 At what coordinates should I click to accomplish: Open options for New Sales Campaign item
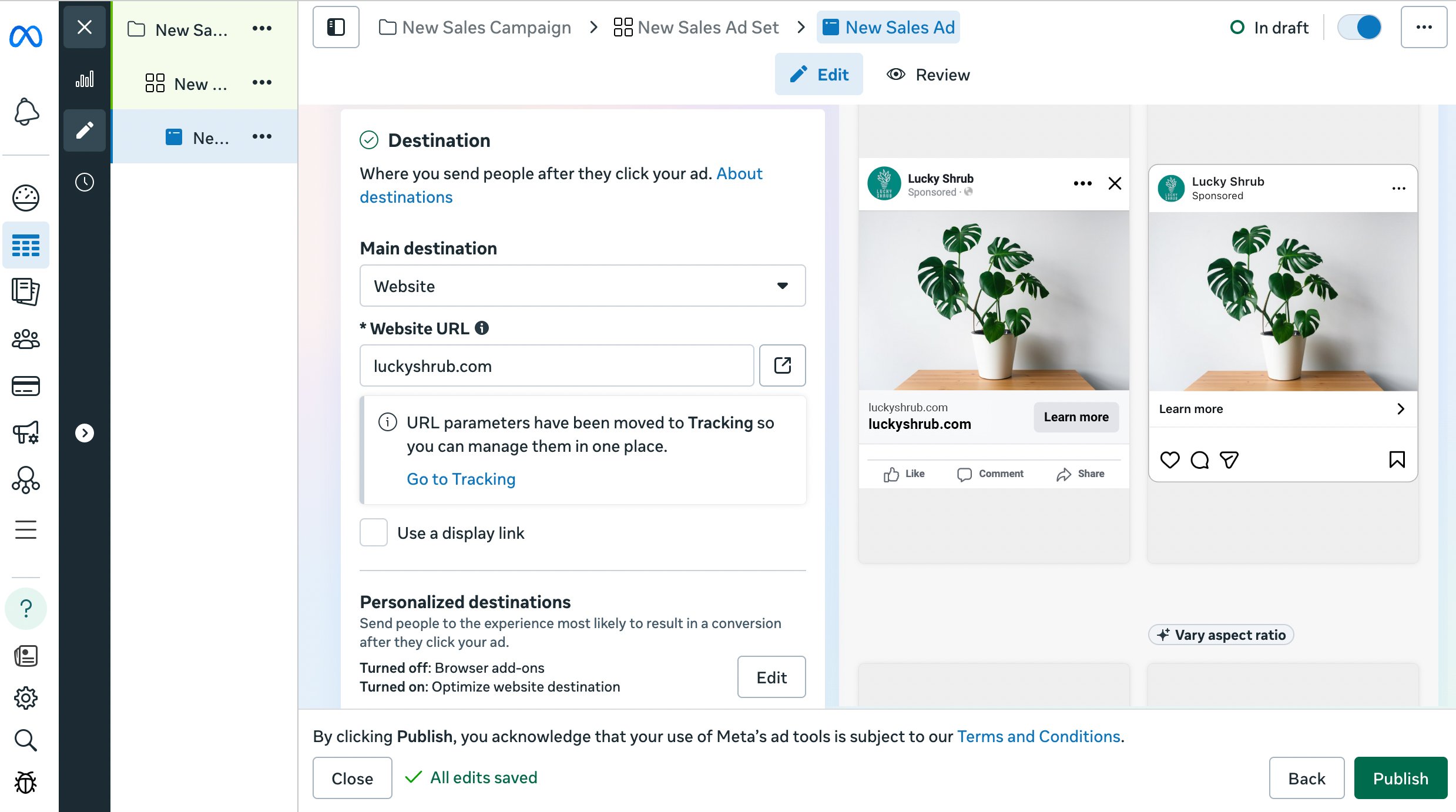pyautogui.click(x=262, y=28)
